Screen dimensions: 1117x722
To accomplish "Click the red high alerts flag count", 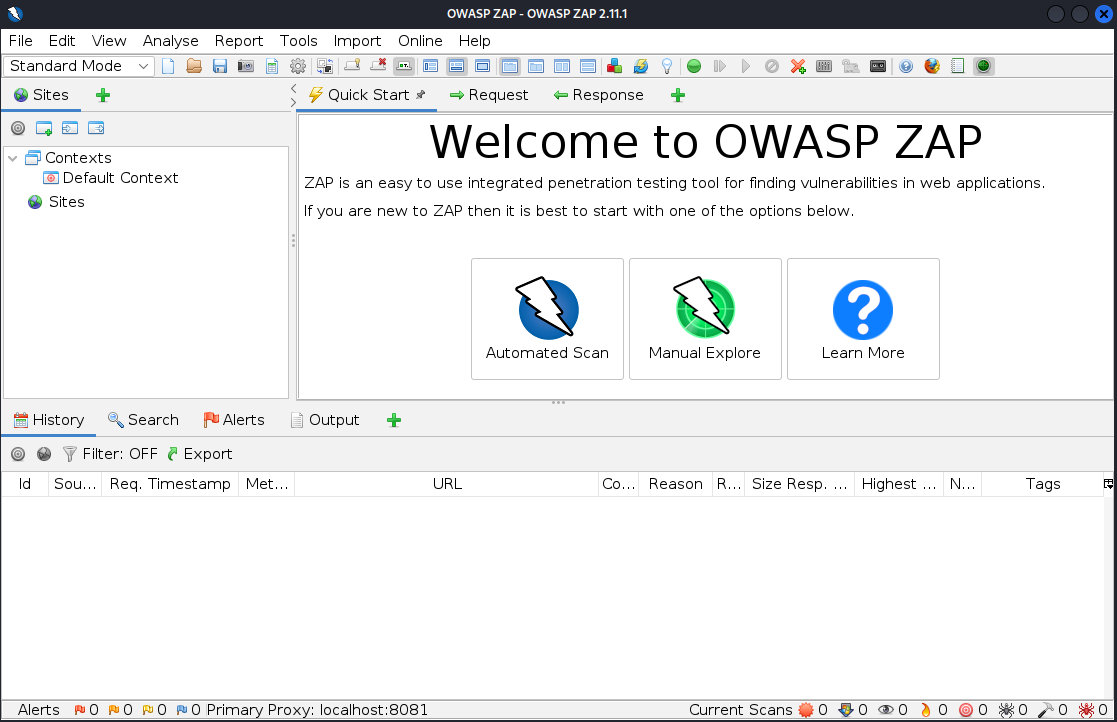I will coord(86,710).
